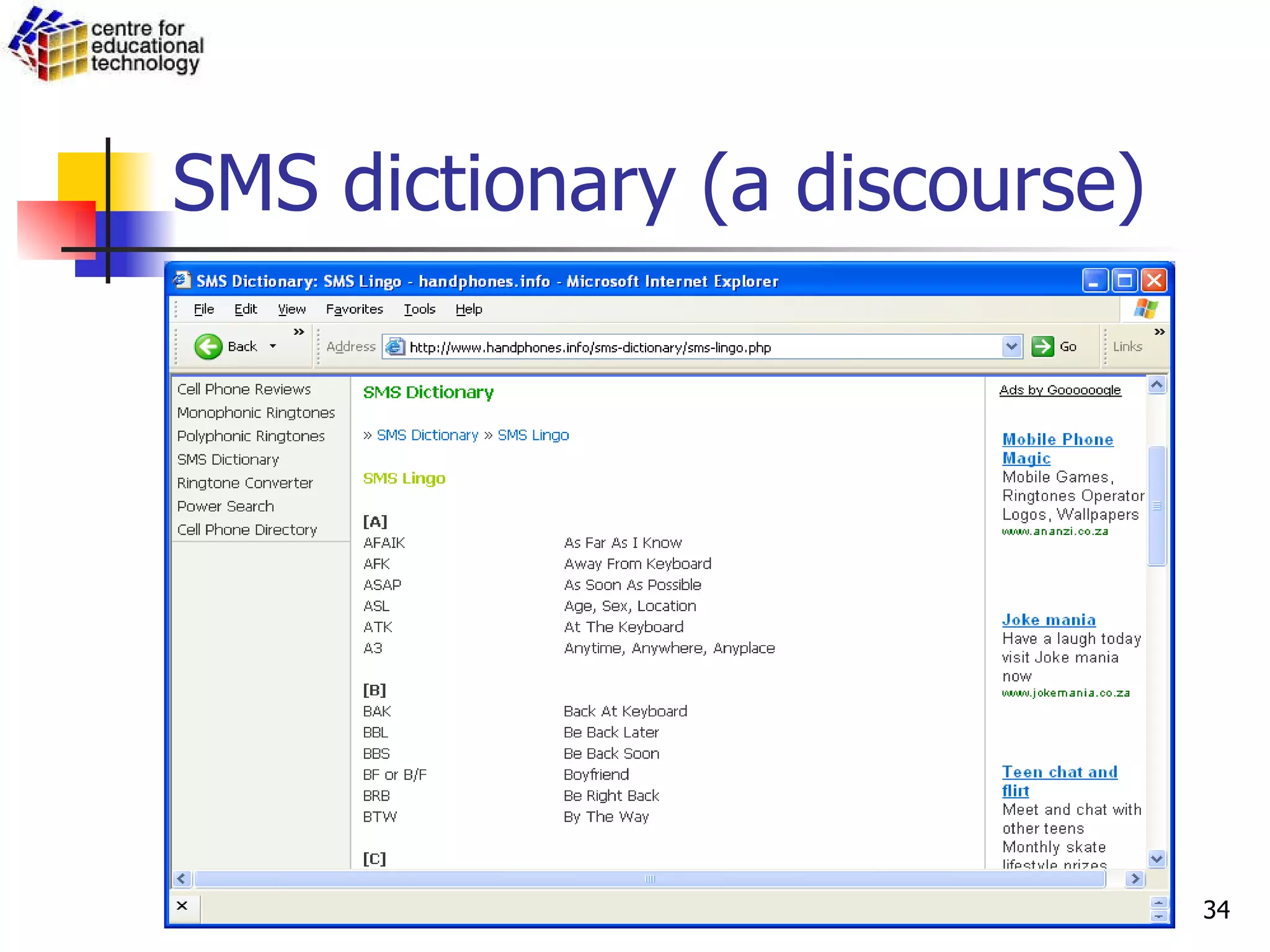The width and height of the screenshot is (1270, 952).
Task: Click www.jokemania.co.za ad URL
Action: pos(1065,692)
